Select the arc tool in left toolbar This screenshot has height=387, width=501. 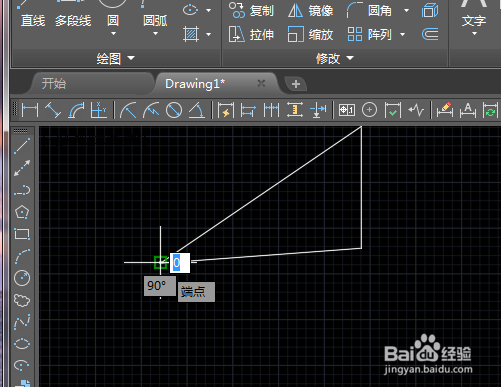pyautogui.click(x=22, y=256)
